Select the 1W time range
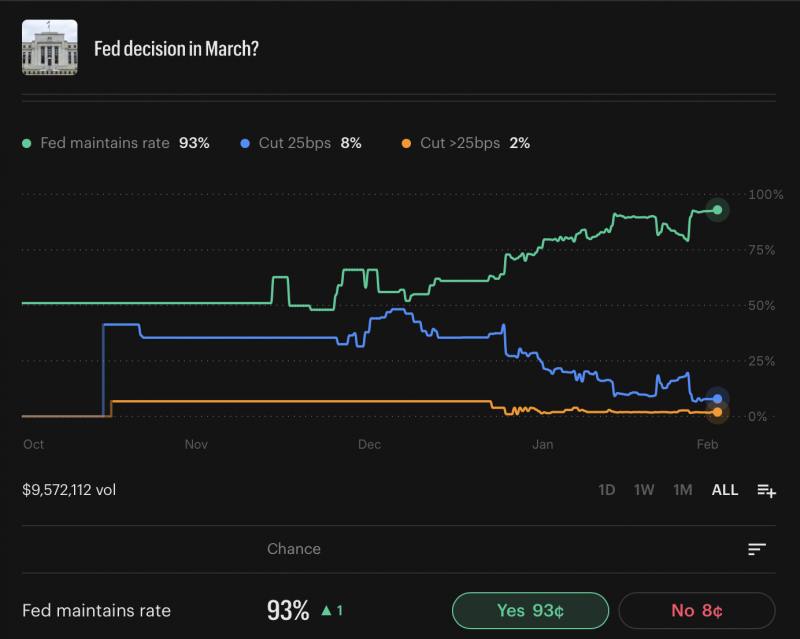 [x=644, y=490]
